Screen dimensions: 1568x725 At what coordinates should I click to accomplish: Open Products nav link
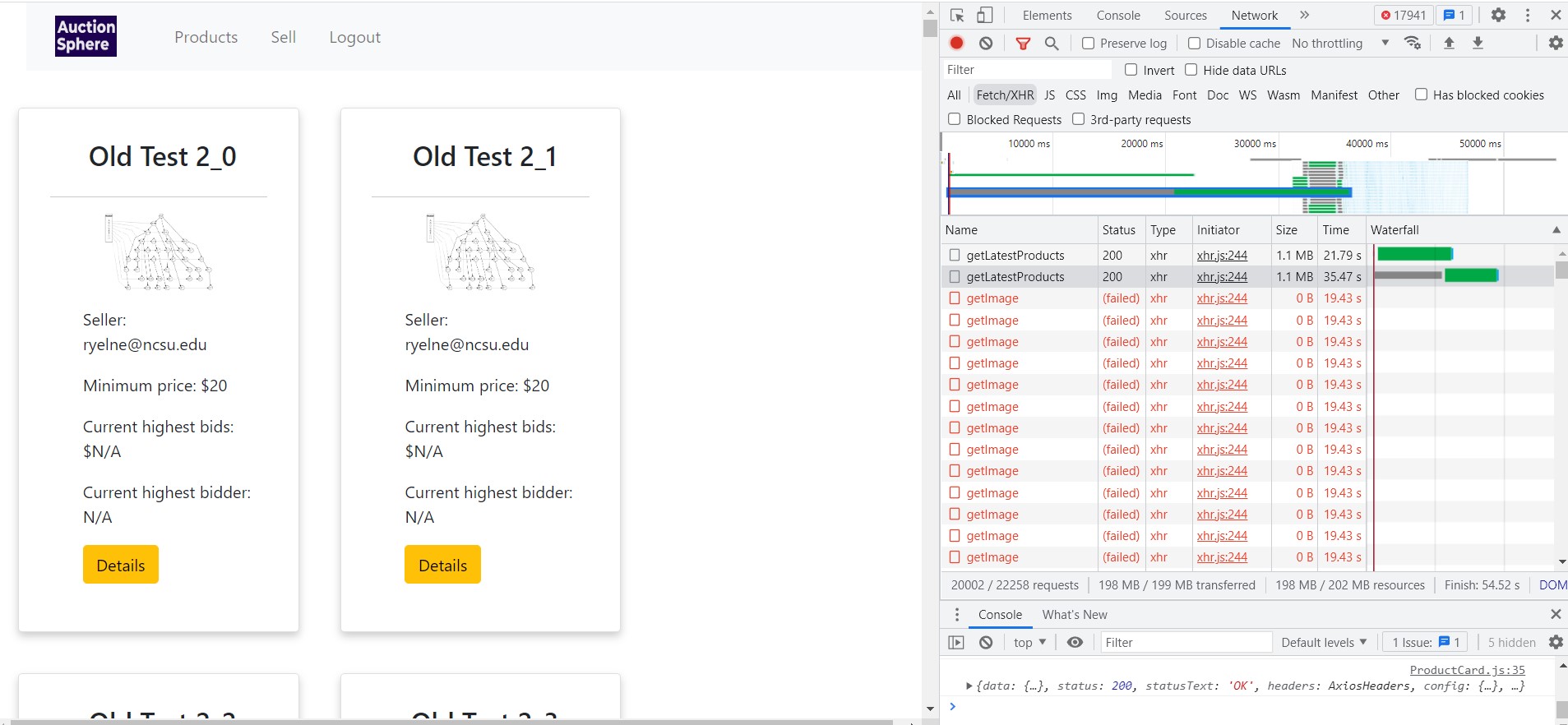206,37
